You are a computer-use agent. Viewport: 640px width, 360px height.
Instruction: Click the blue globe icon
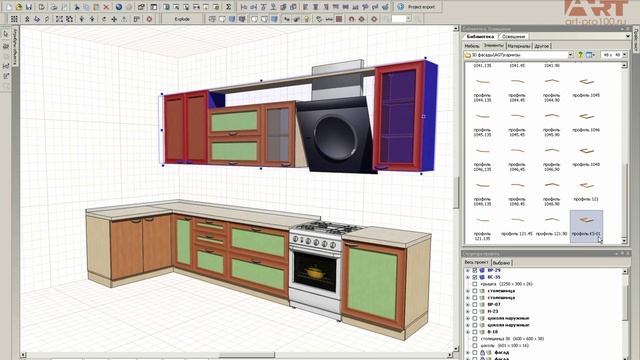pyautogui.click(x=119, y=7)
